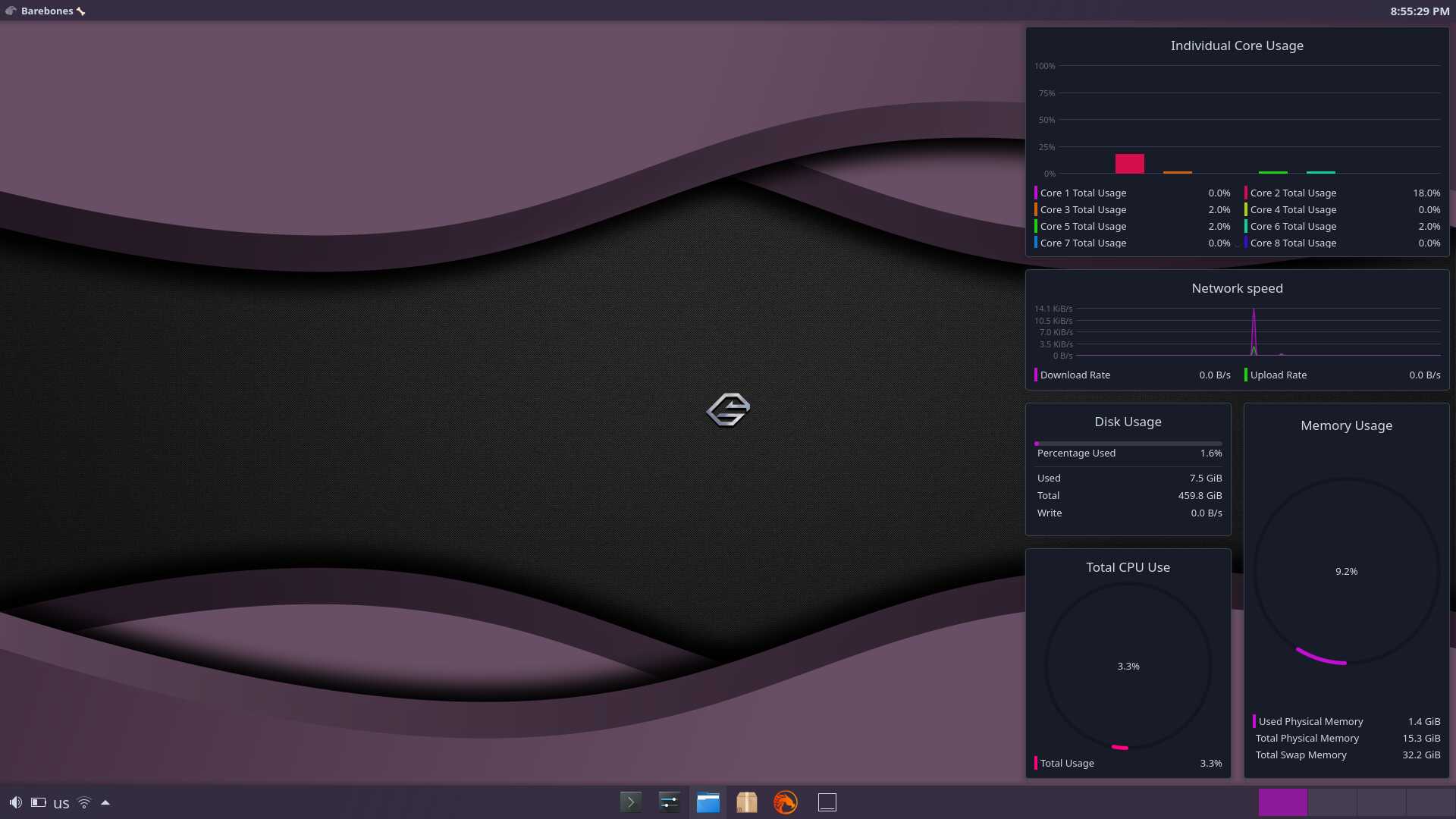Open the volume speaker tray icon

click(15, 802)
